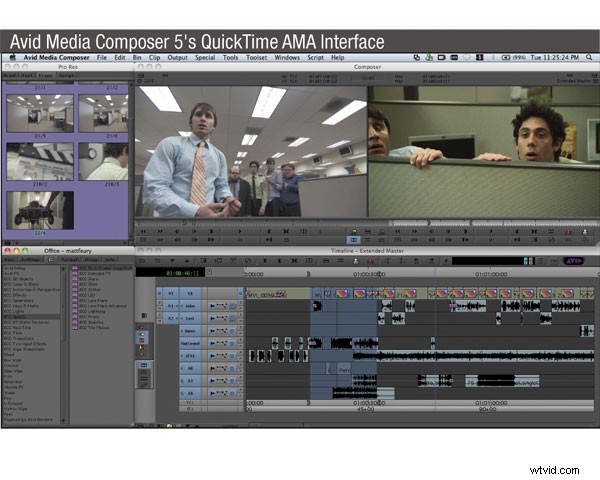
Task: Click record monitor Lift button
Action: click(551, 232)
